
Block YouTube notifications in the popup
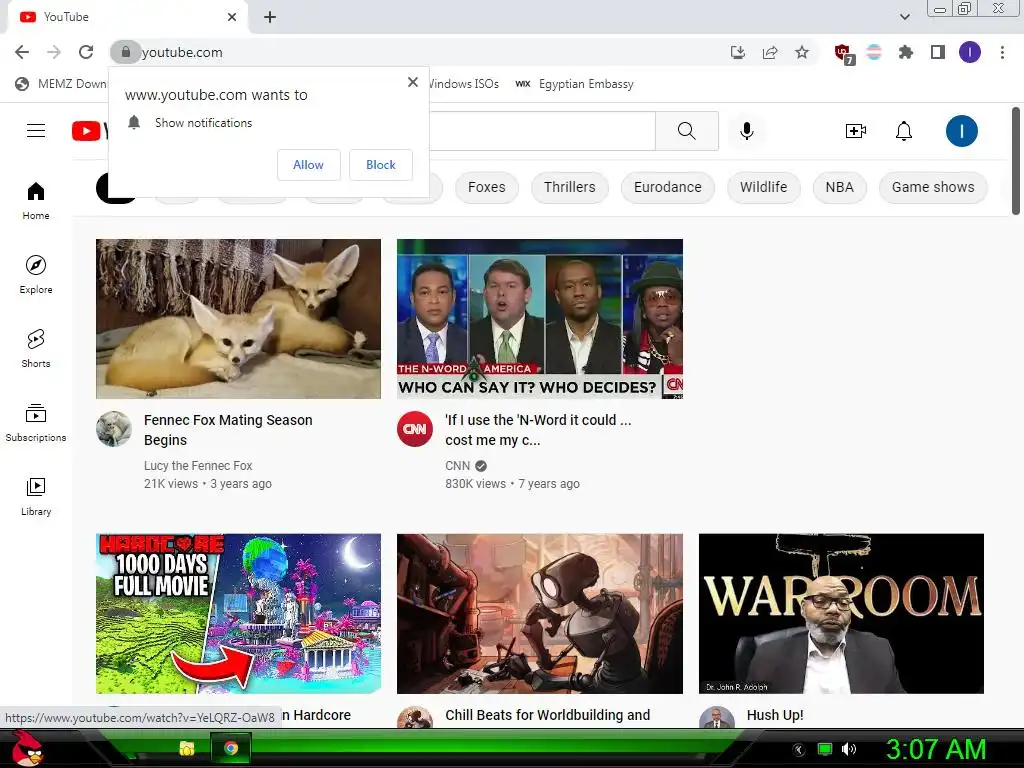pyautogui.click(x=381, y=165)
